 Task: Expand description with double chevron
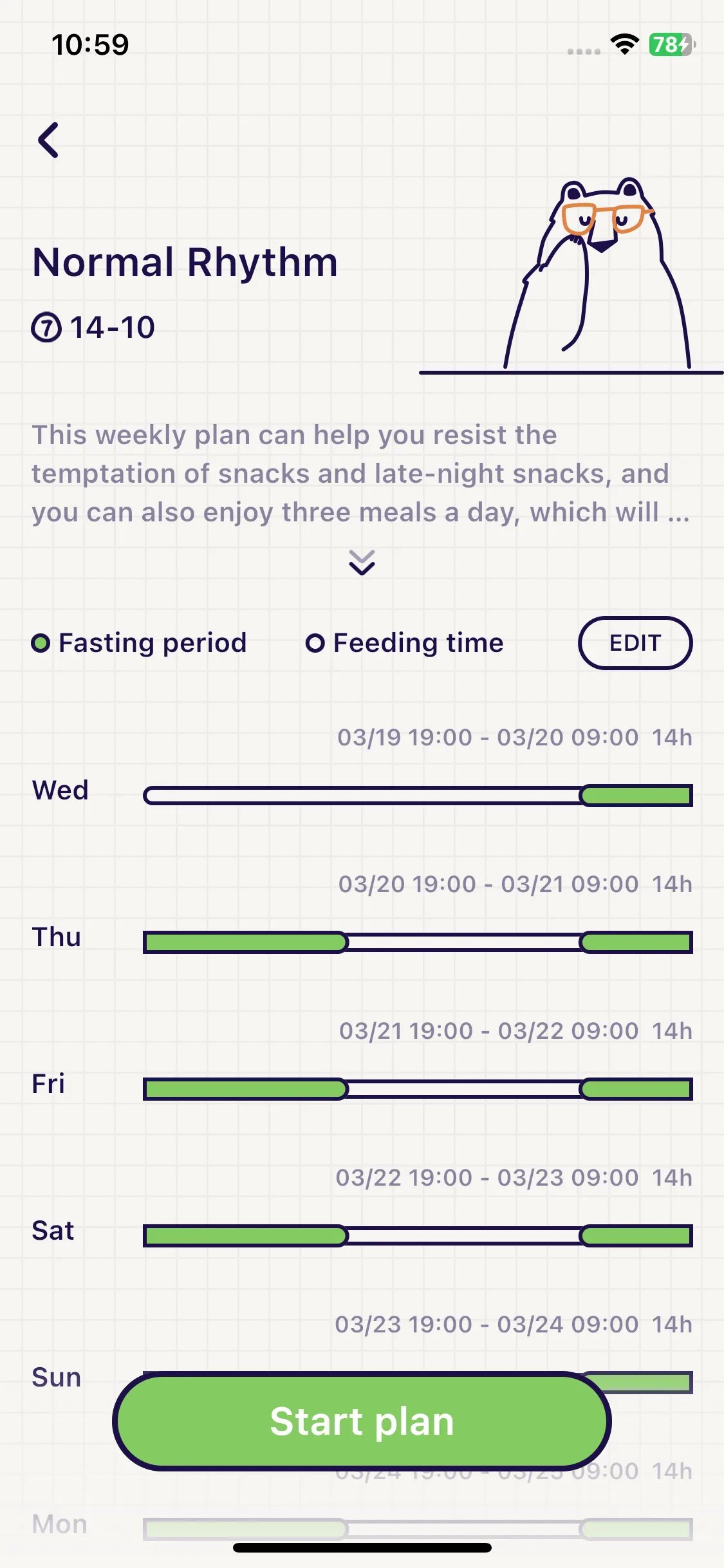coord(362,563)
